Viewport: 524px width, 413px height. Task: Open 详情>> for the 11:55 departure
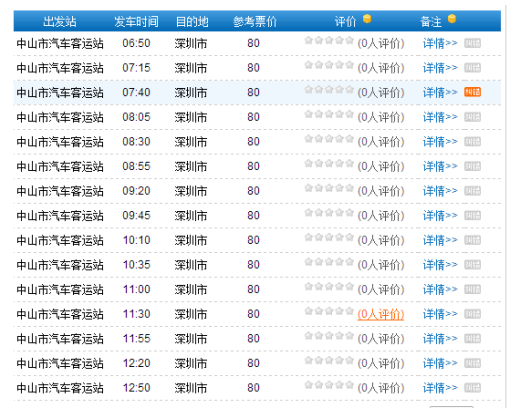pyautogui.click(x=440, y=338)
